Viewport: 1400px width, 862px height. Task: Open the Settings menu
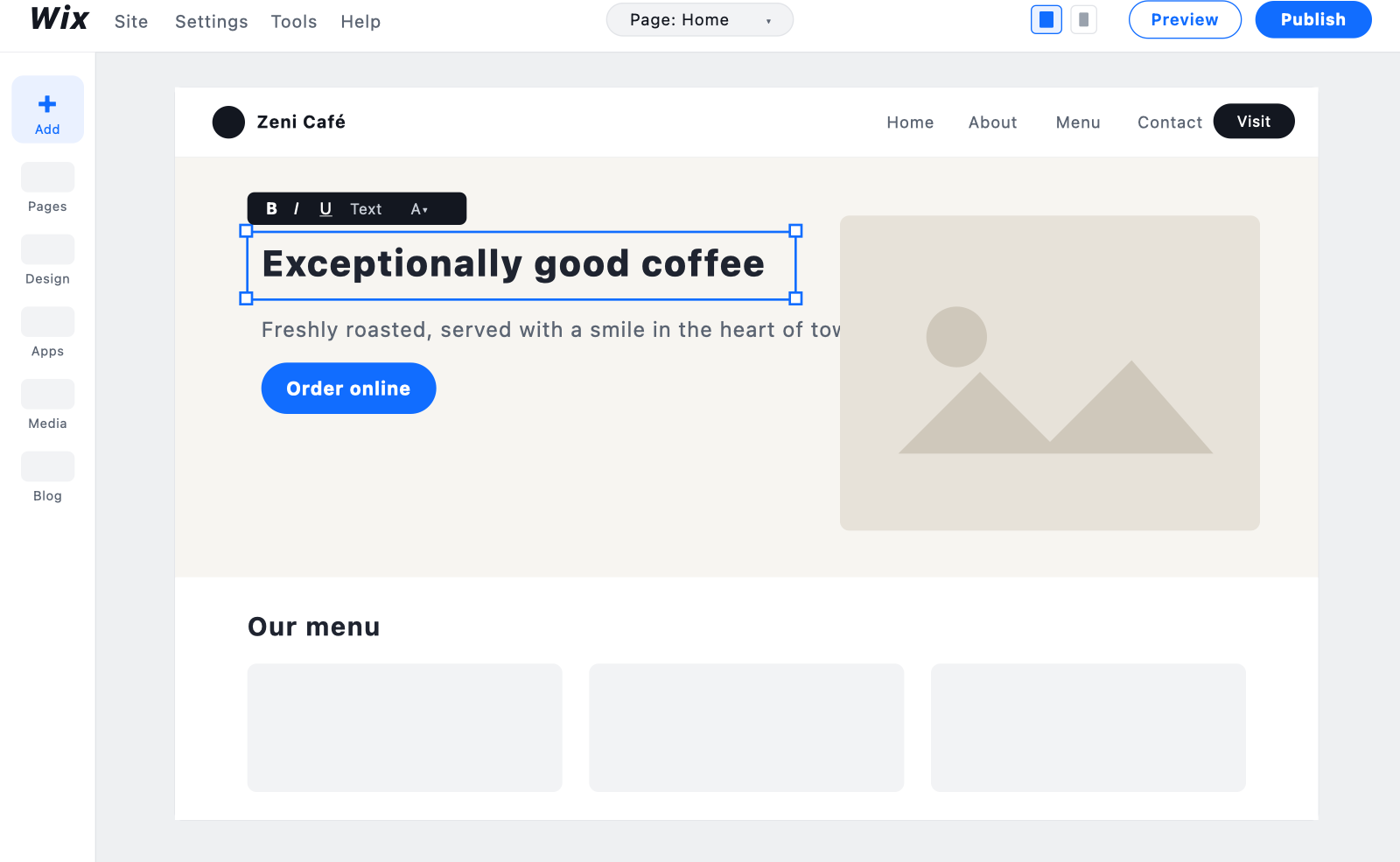[x=212, y=21]
